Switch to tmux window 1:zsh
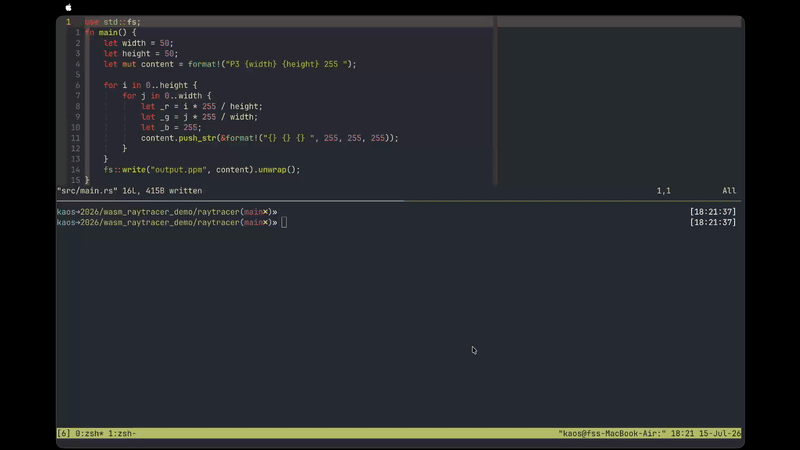 click(122, 433)
